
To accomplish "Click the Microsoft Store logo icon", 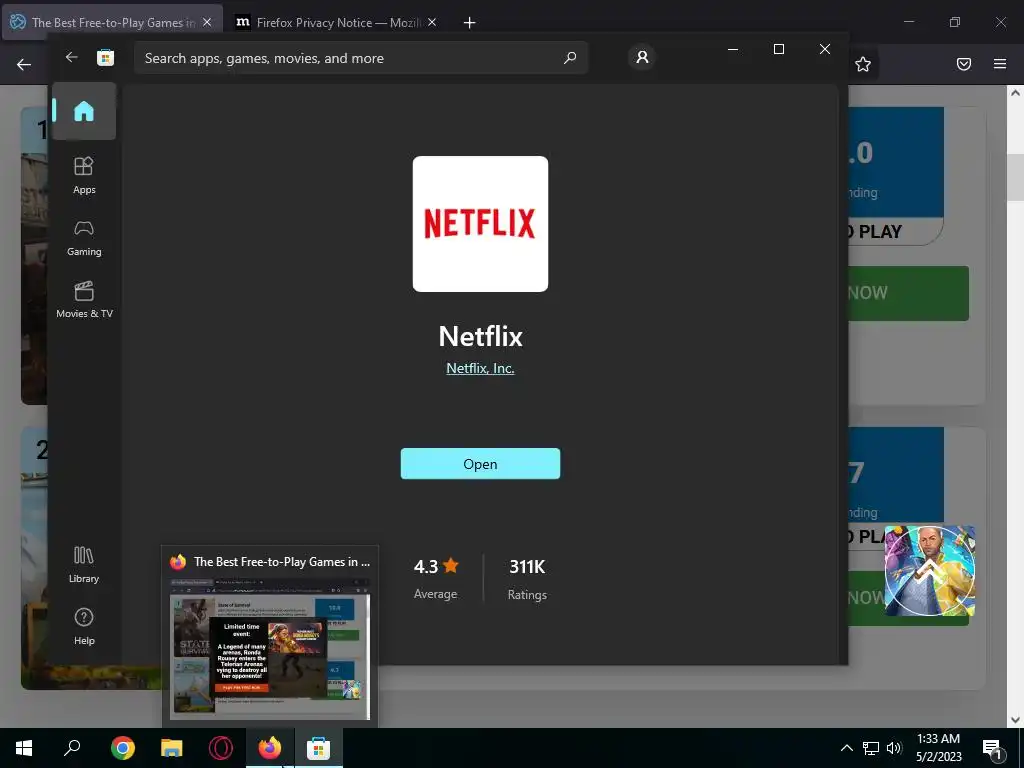I will [105, 57].
